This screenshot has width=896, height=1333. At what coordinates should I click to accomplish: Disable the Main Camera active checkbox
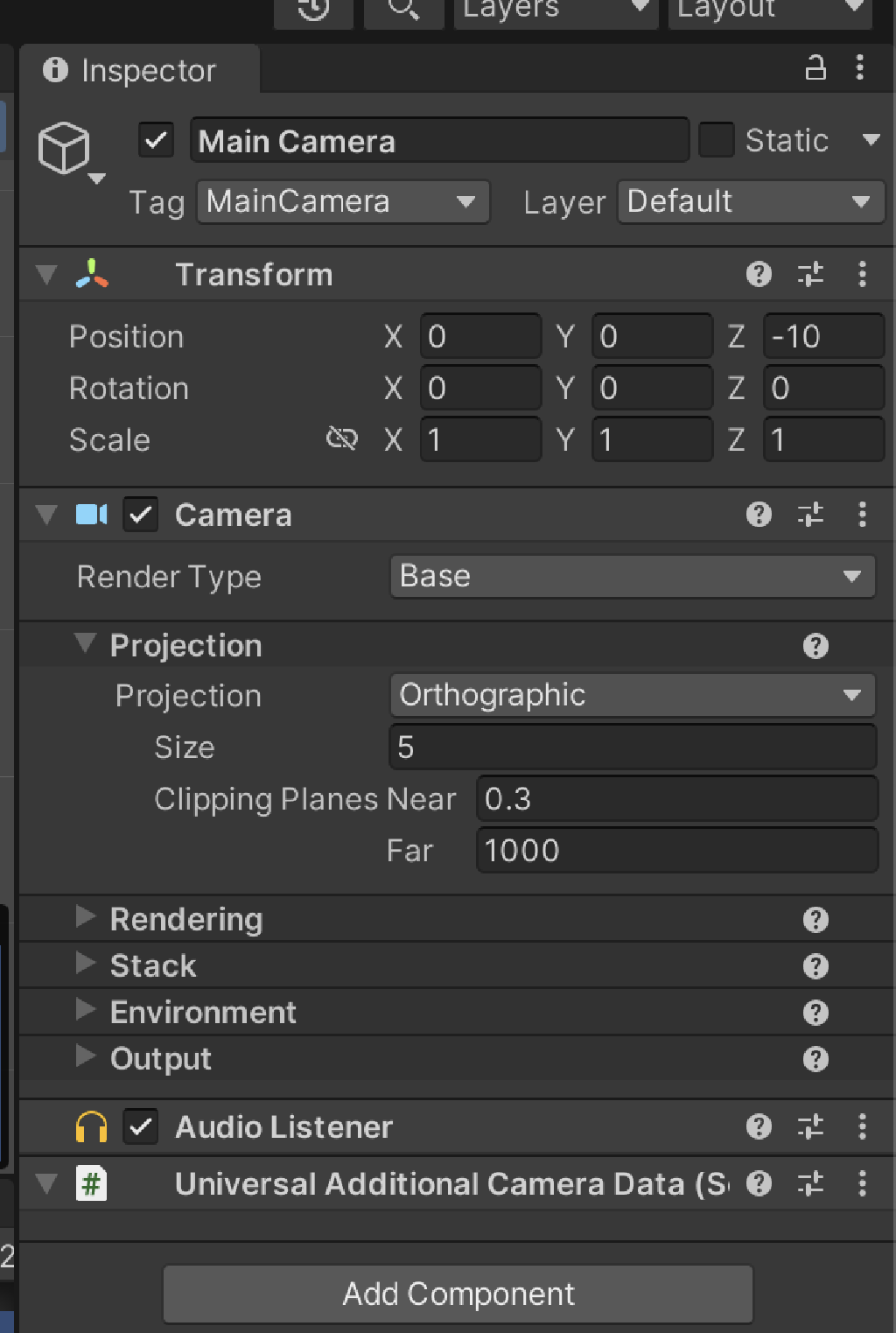(157, 140)
